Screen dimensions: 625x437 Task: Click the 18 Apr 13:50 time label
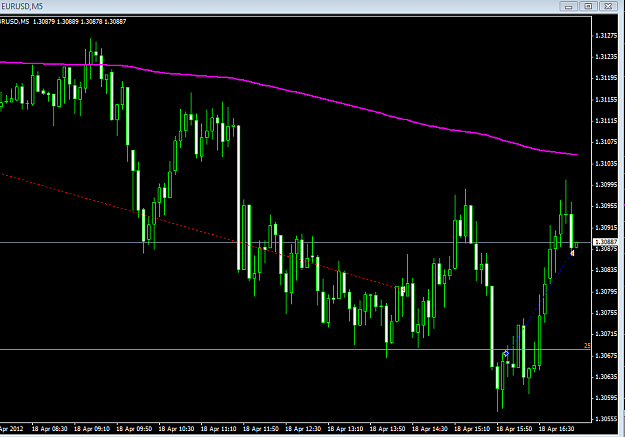[387, 429]
